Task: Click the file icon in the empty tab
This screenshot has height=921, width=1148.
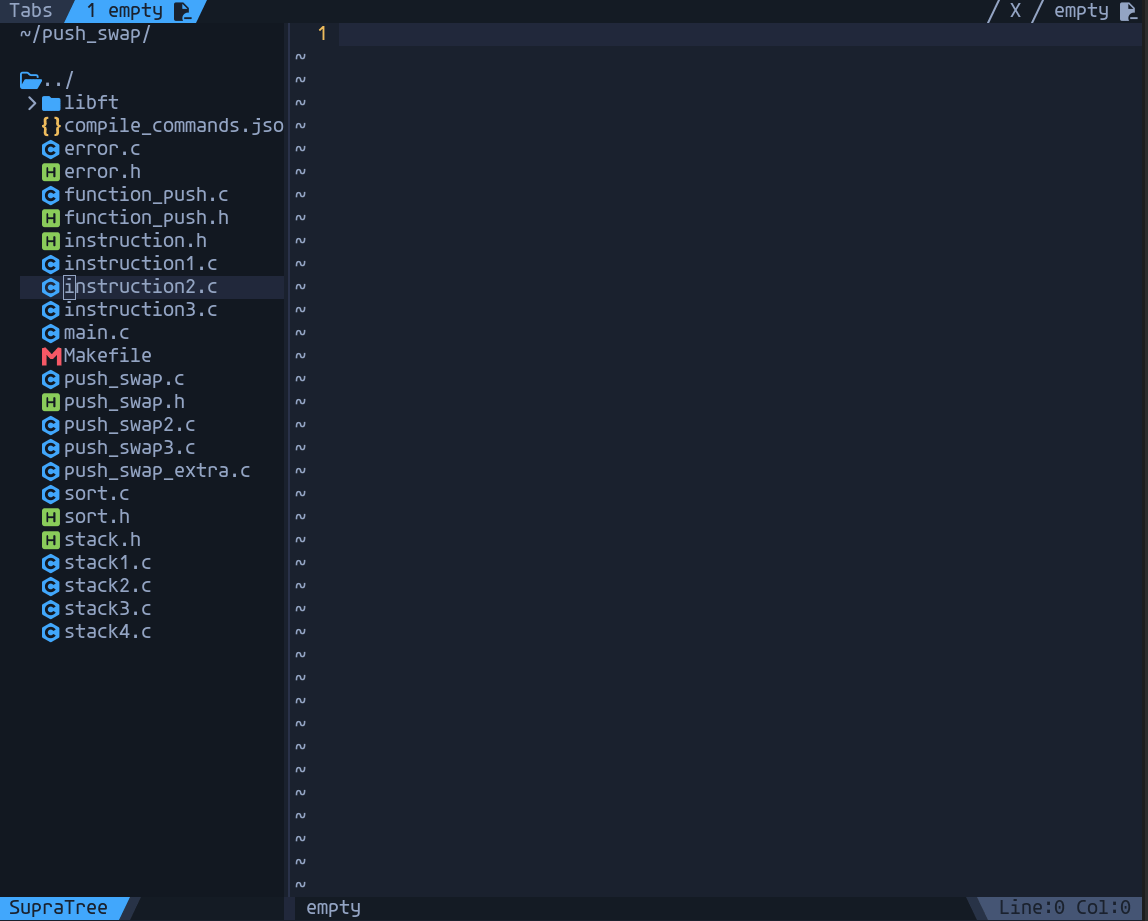Action: click(x=182, y=11)
